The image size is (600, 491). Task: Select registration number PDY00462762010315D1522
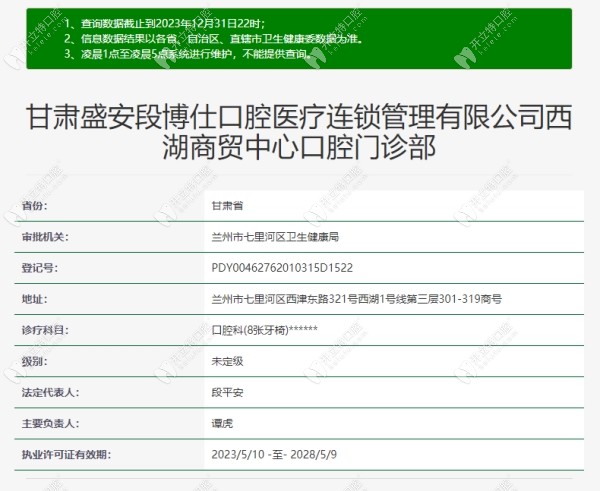pos(282,268)
